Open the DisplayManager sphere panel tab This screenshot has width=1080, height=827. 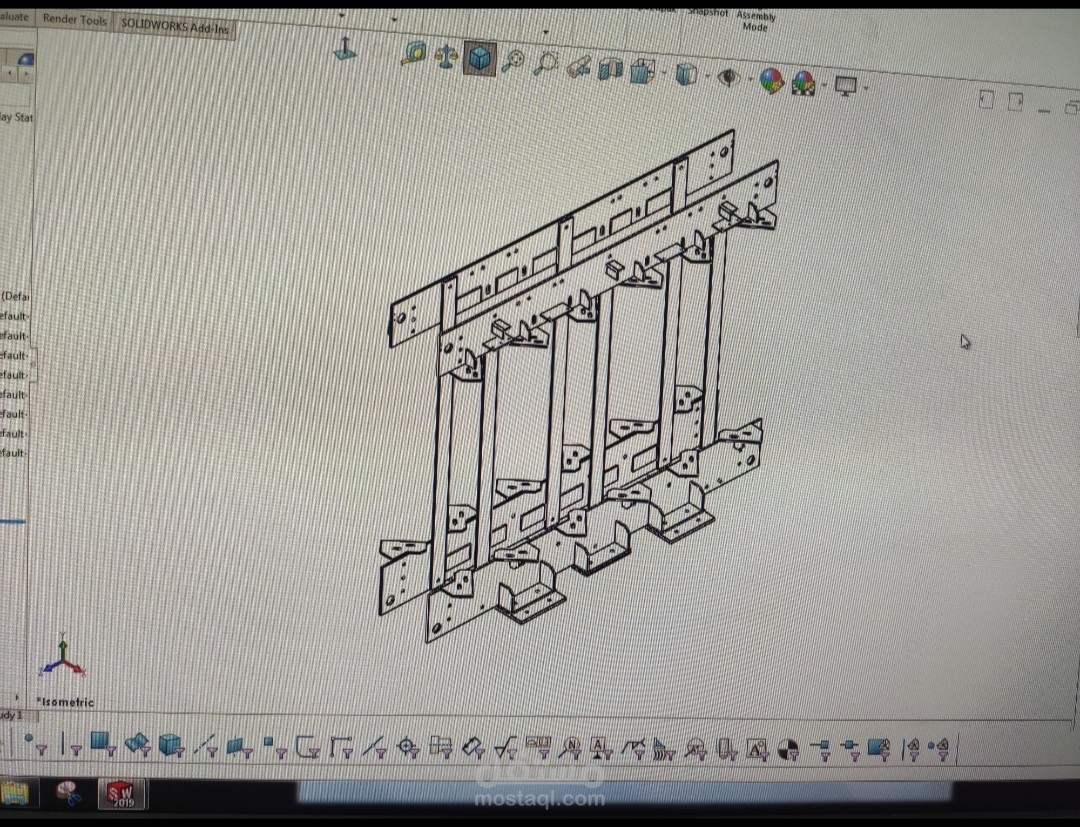(26, 59)
